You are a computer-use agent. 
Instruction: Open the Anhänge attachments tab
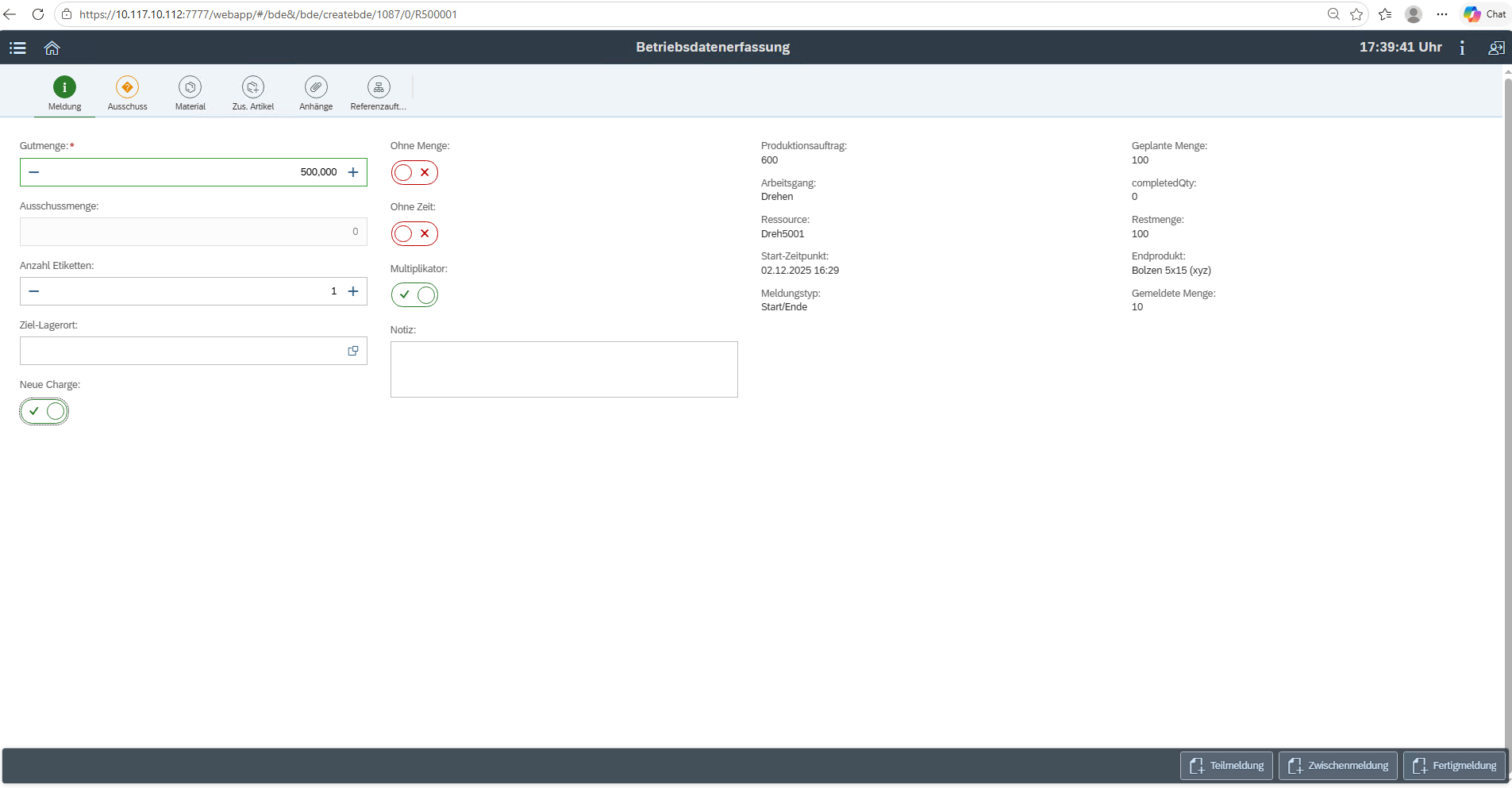pos(316,94)
